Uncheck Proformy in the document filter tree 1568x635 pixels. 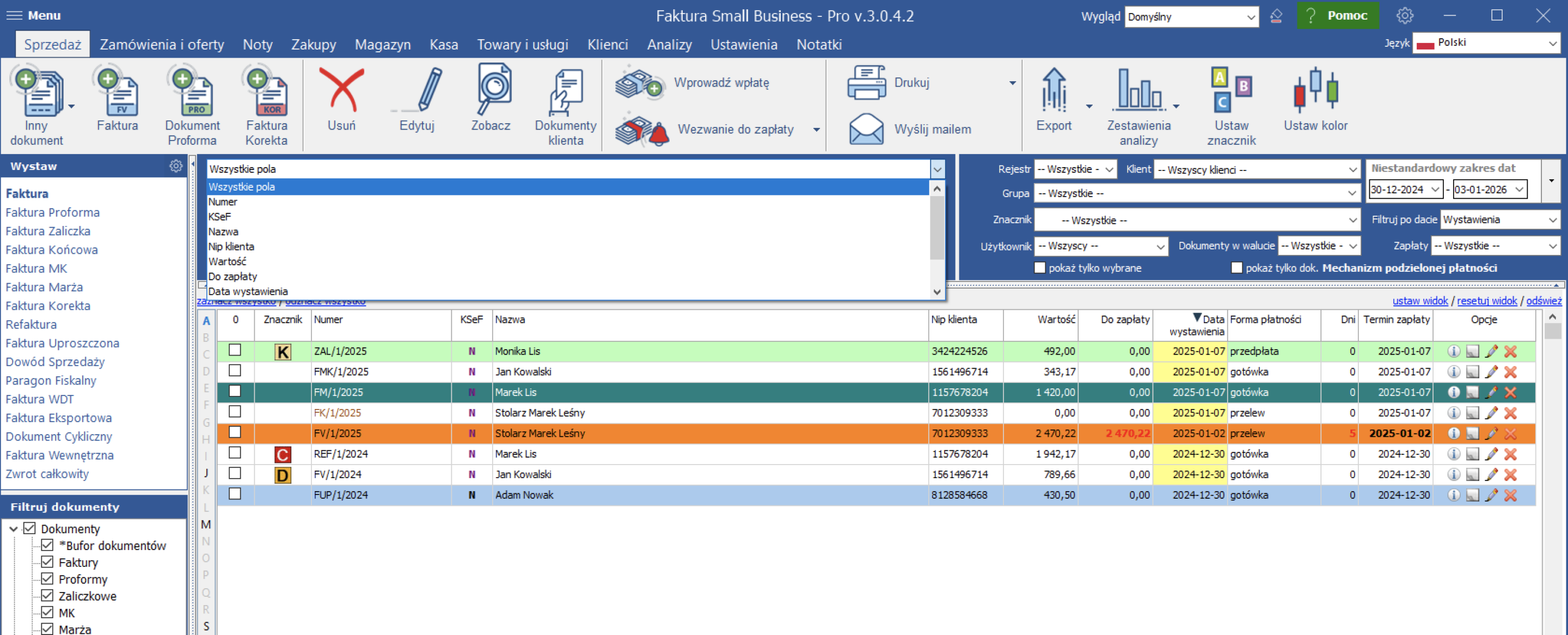(x=47, y=578)
